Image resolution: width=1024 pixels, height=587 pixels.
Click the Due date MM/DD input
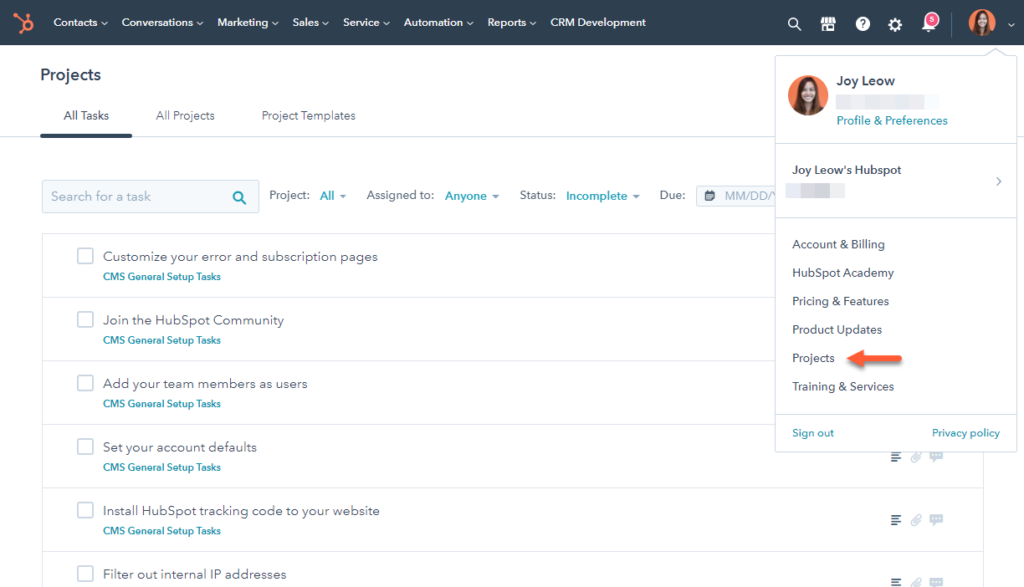click(x=736, y=196)
